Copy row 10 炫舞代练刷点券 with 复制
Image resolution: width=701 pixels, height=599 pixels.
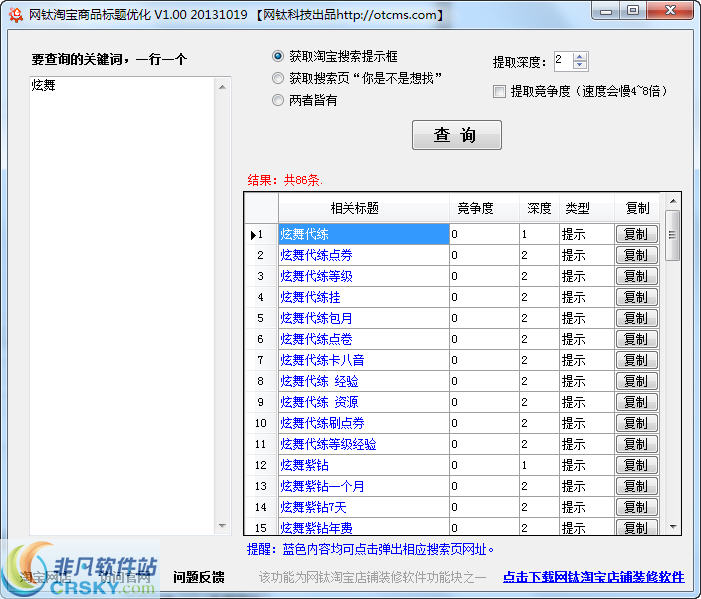point(637,423)
